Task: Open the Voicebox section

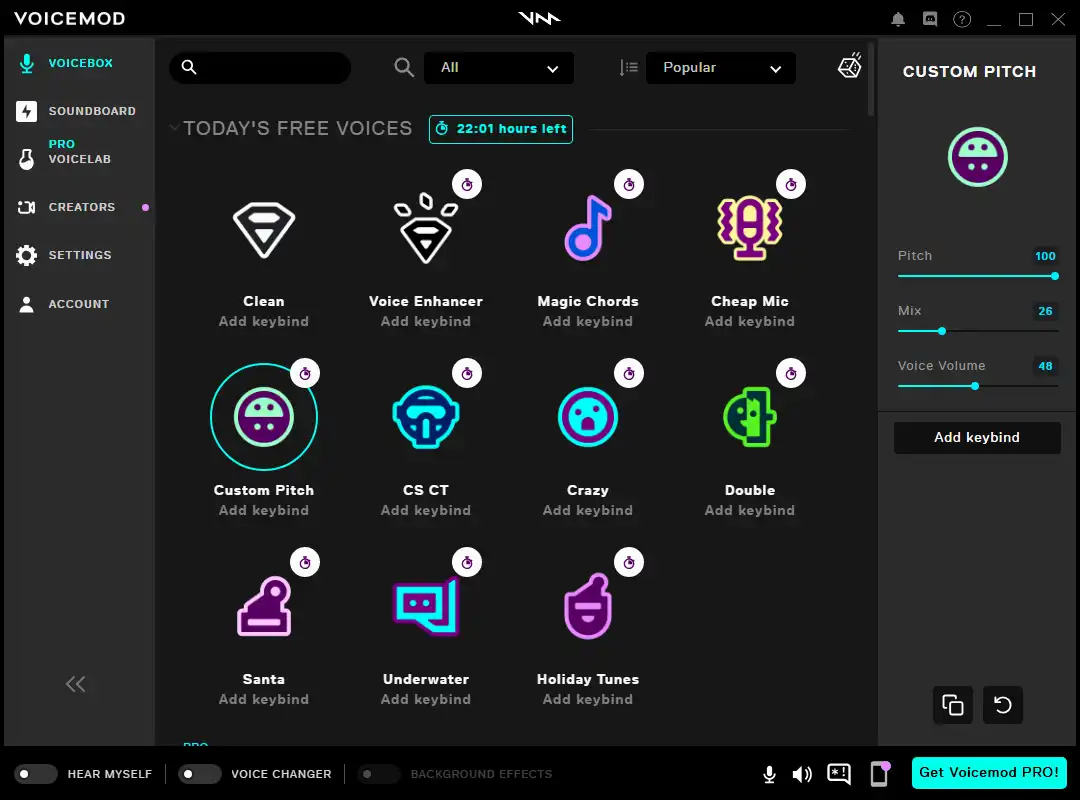Action: [x=80, y=63]
